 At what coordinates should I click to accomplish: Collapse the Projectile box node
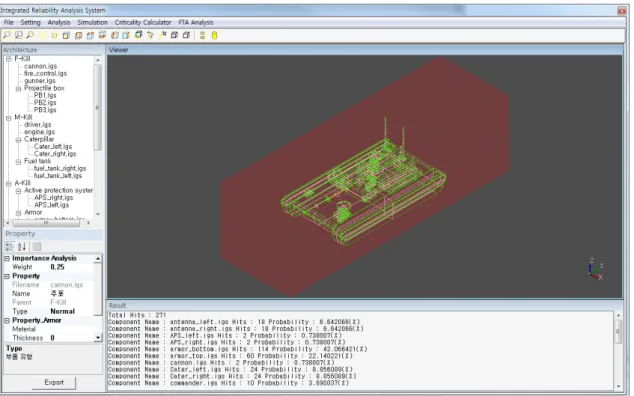[x=18, y=88]
